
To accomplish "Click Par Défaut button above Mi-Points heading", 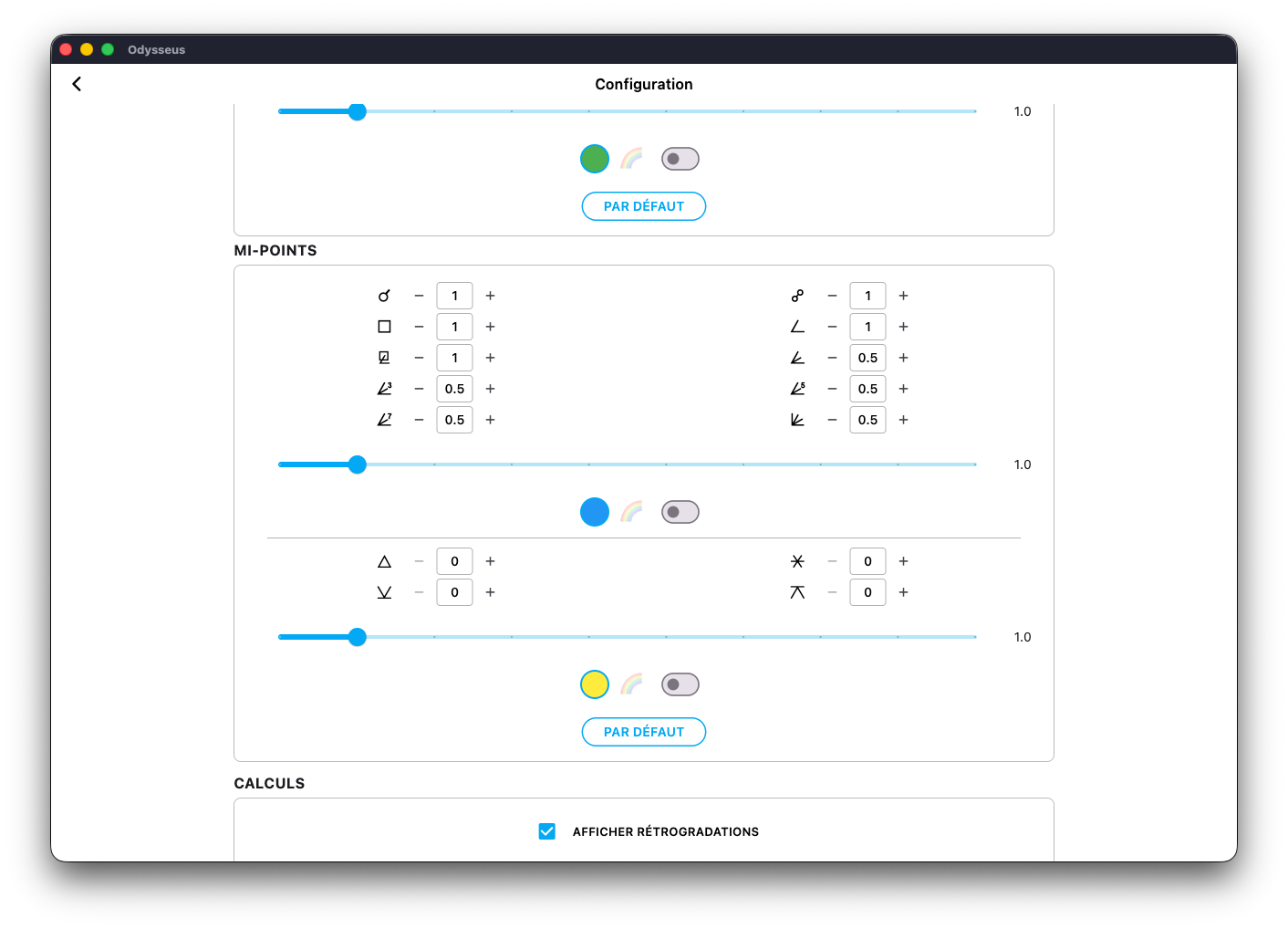I will 644,206.
